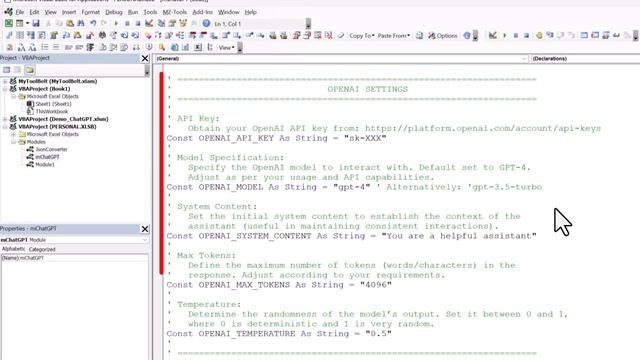The width and height of the screenshot is (640, 360).
Task: Open the Insert menu
Action: tap(69, 12)
